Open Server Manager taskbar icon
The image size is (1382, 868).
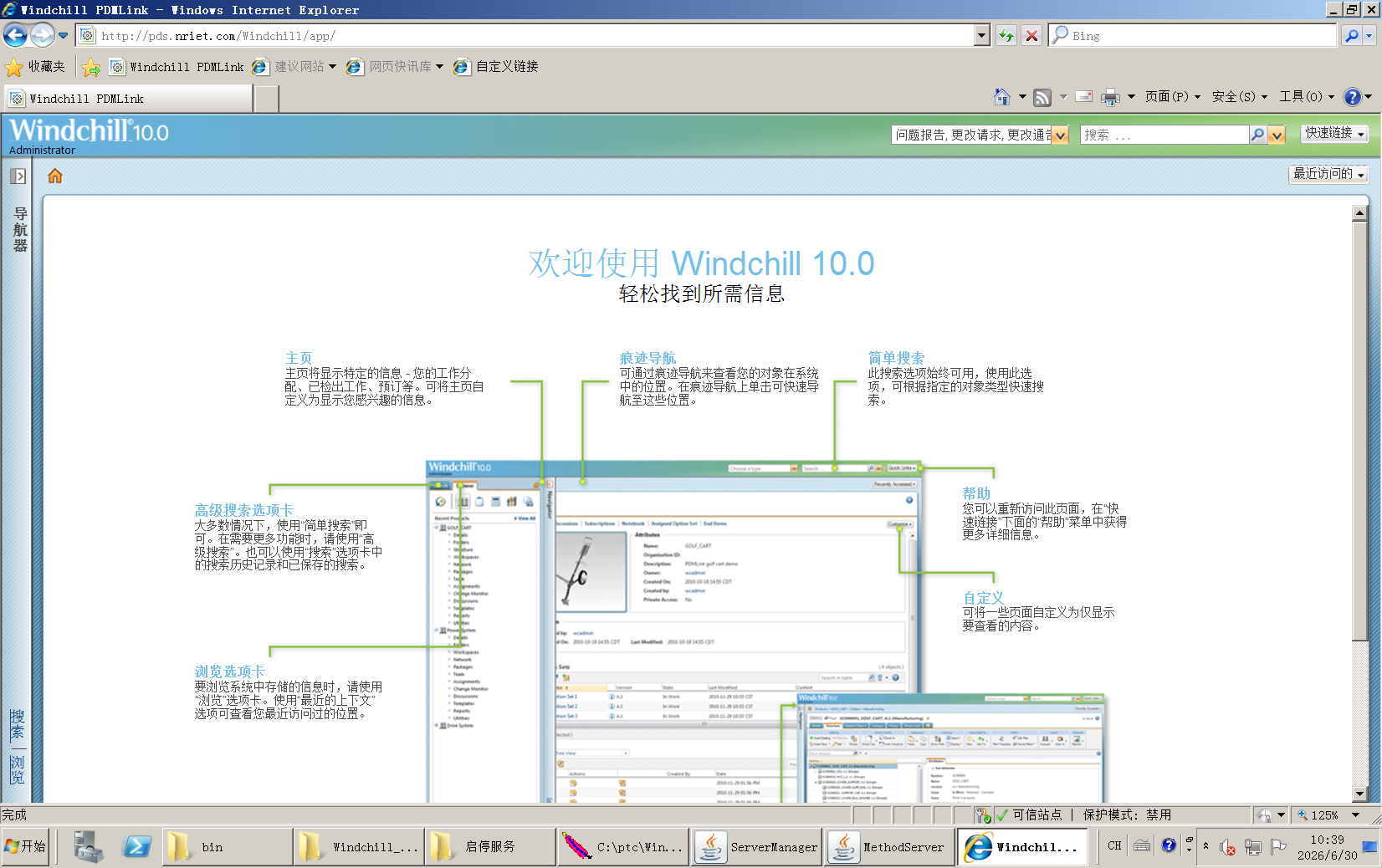click(87, 846)
